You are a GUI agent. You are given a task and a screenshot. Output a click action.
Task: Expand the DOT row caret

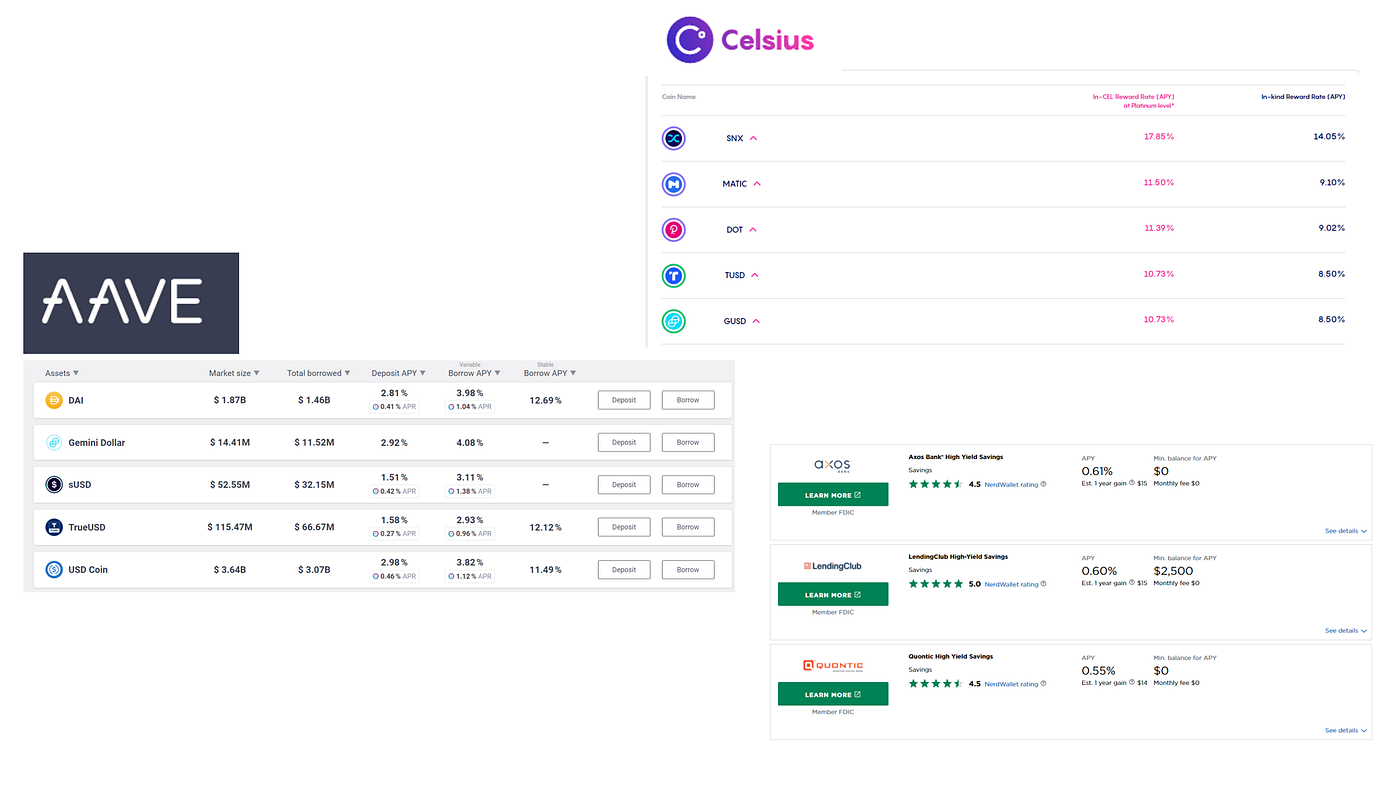pos(753,230)
